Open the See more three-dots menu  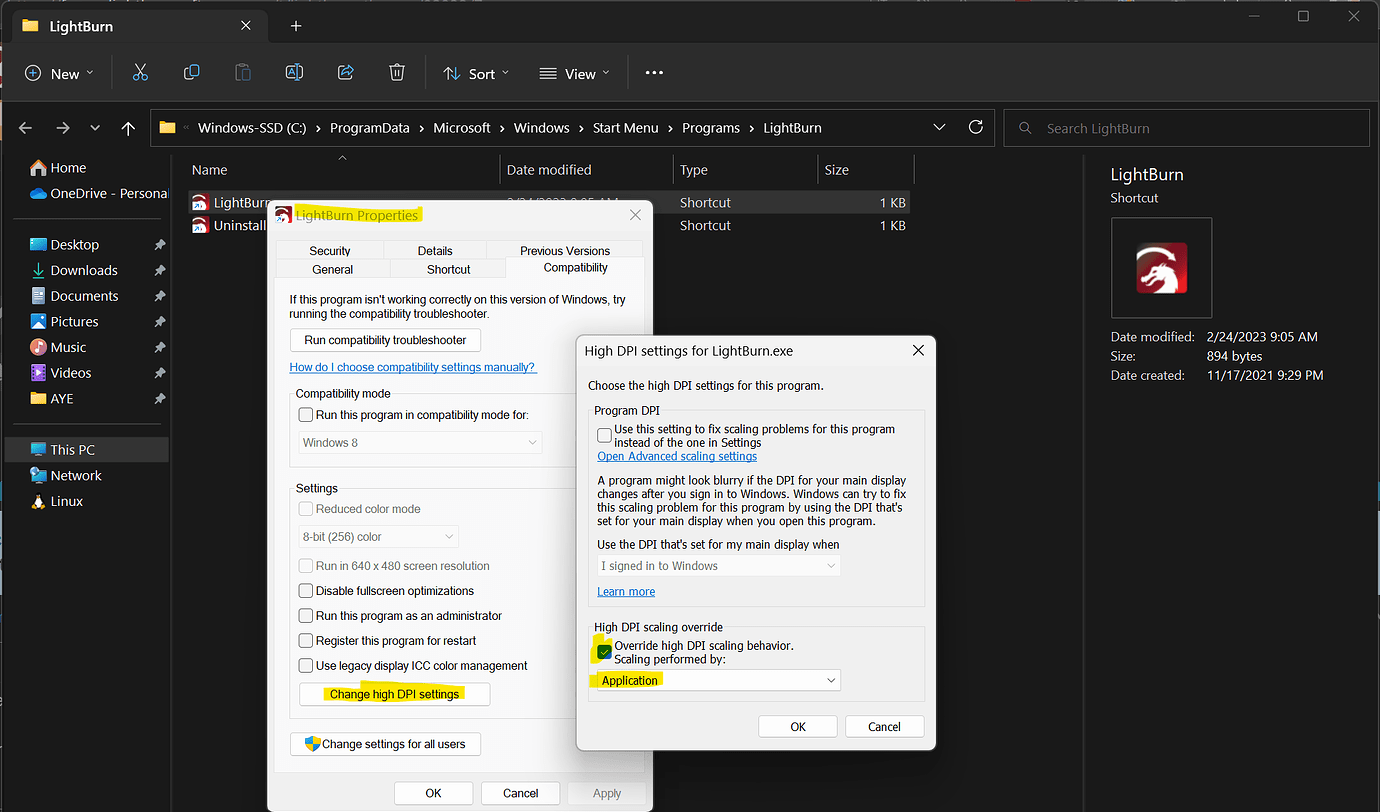point(654,72)
